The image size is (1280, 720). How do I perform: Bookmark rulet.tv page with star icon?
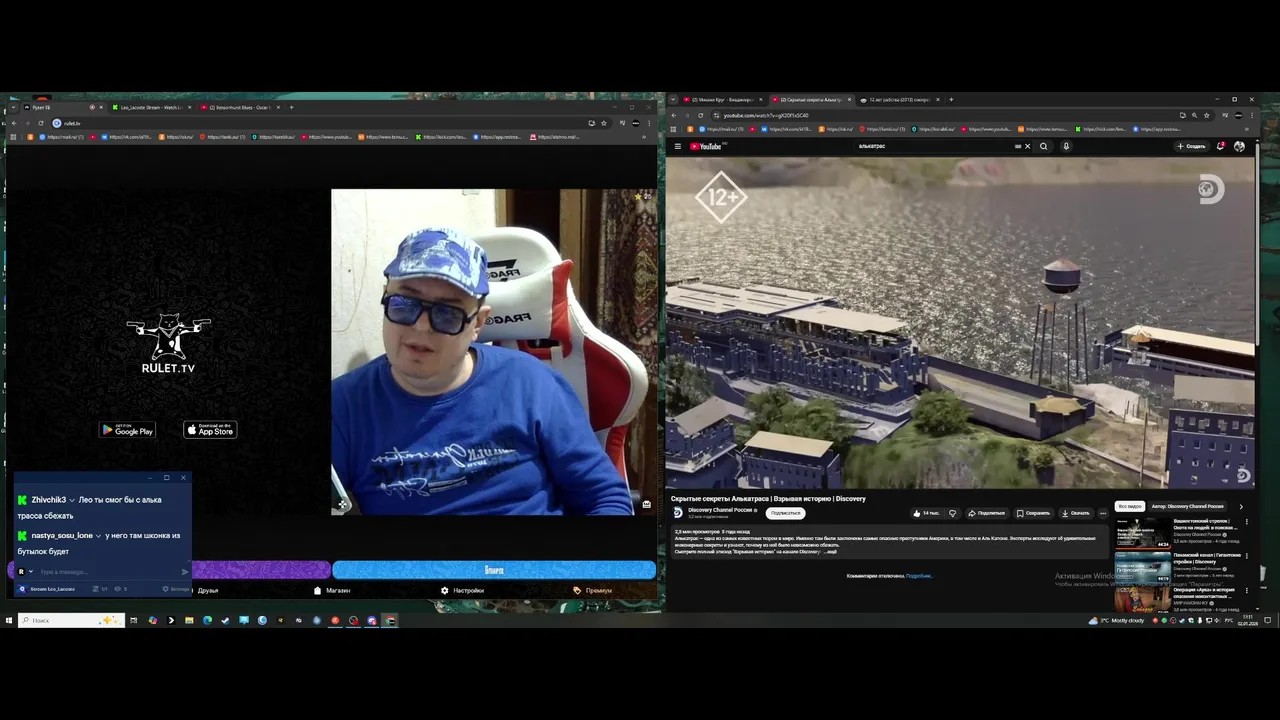click(603, 123)
